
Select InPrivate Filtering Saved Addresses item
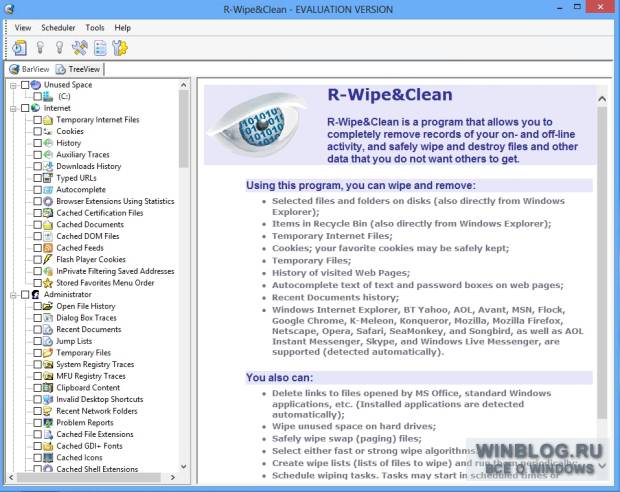(115, 271)
